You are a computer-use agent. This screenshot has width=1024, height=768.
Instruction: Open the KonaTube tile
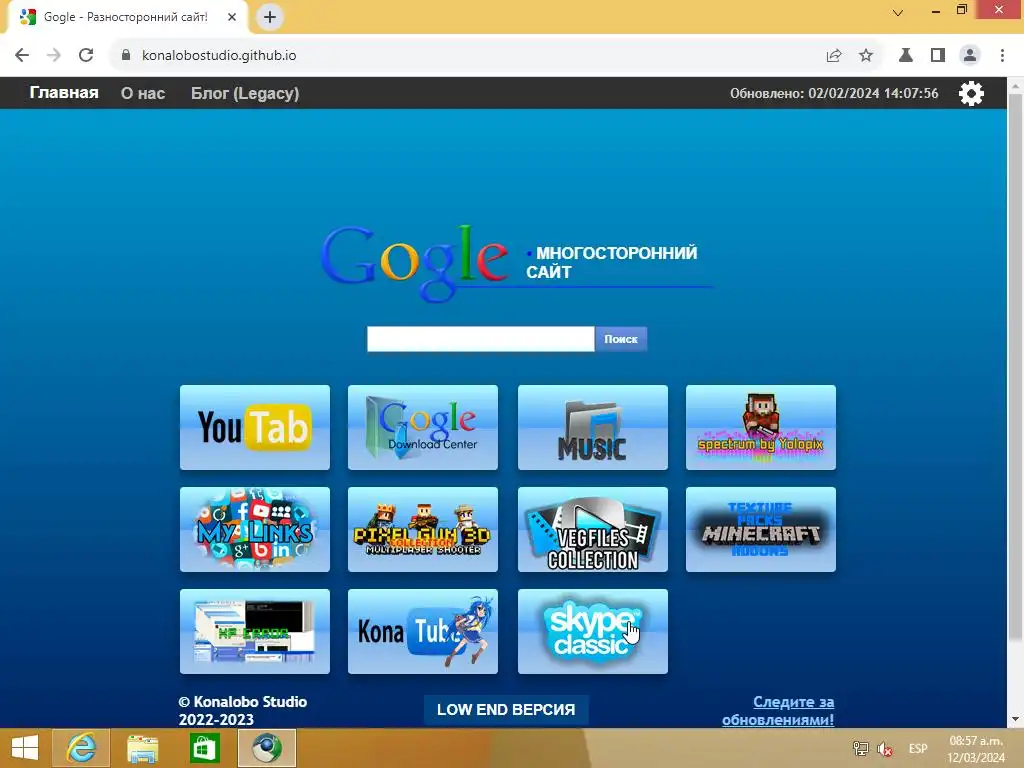[x=423, y=631]
